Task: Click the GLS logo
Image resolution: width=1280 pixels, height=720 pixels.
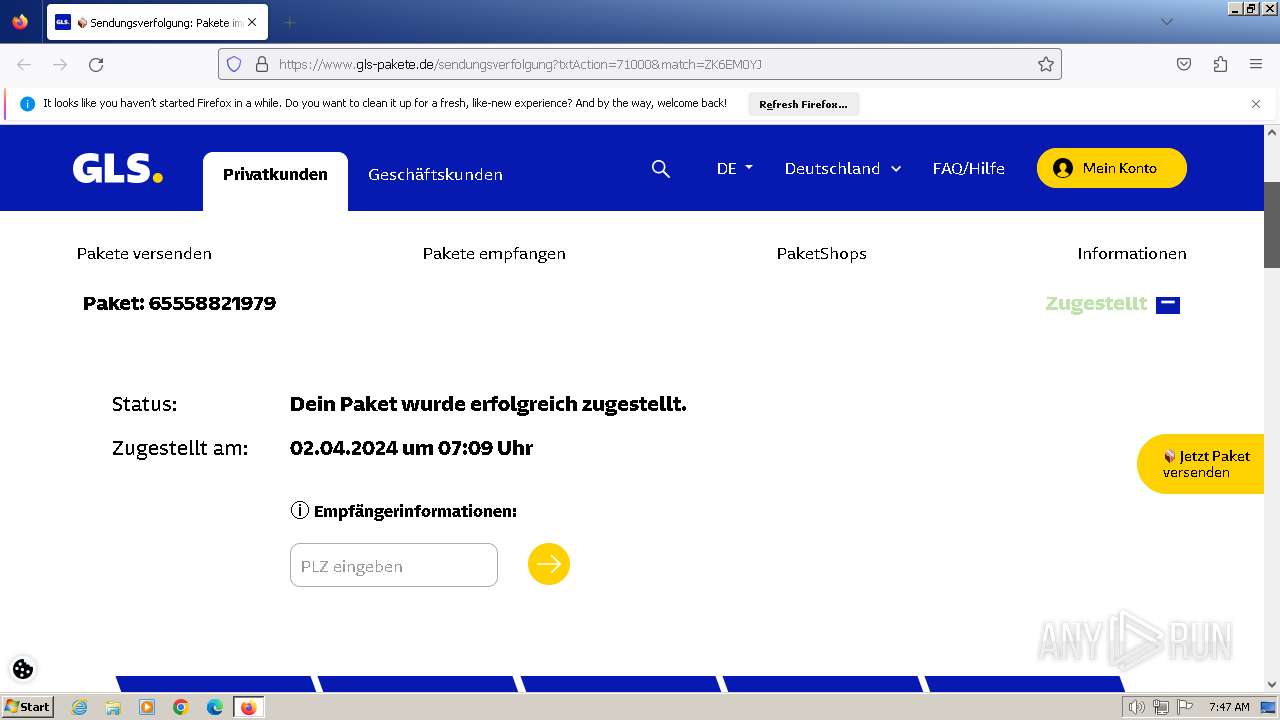Action: [x=117, y=168]
